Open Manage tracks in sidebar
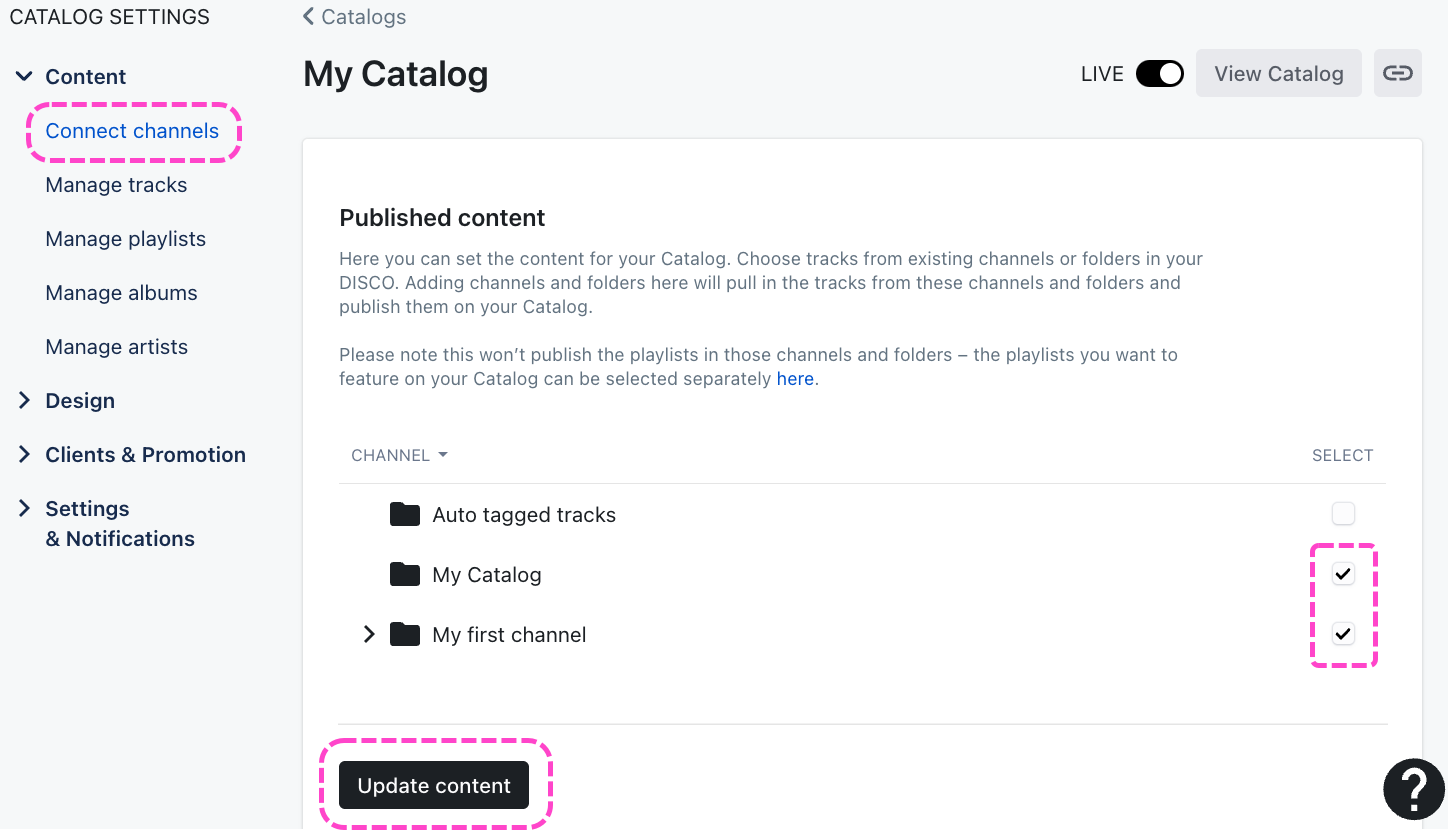1448x831 pixels. point(116,185)
